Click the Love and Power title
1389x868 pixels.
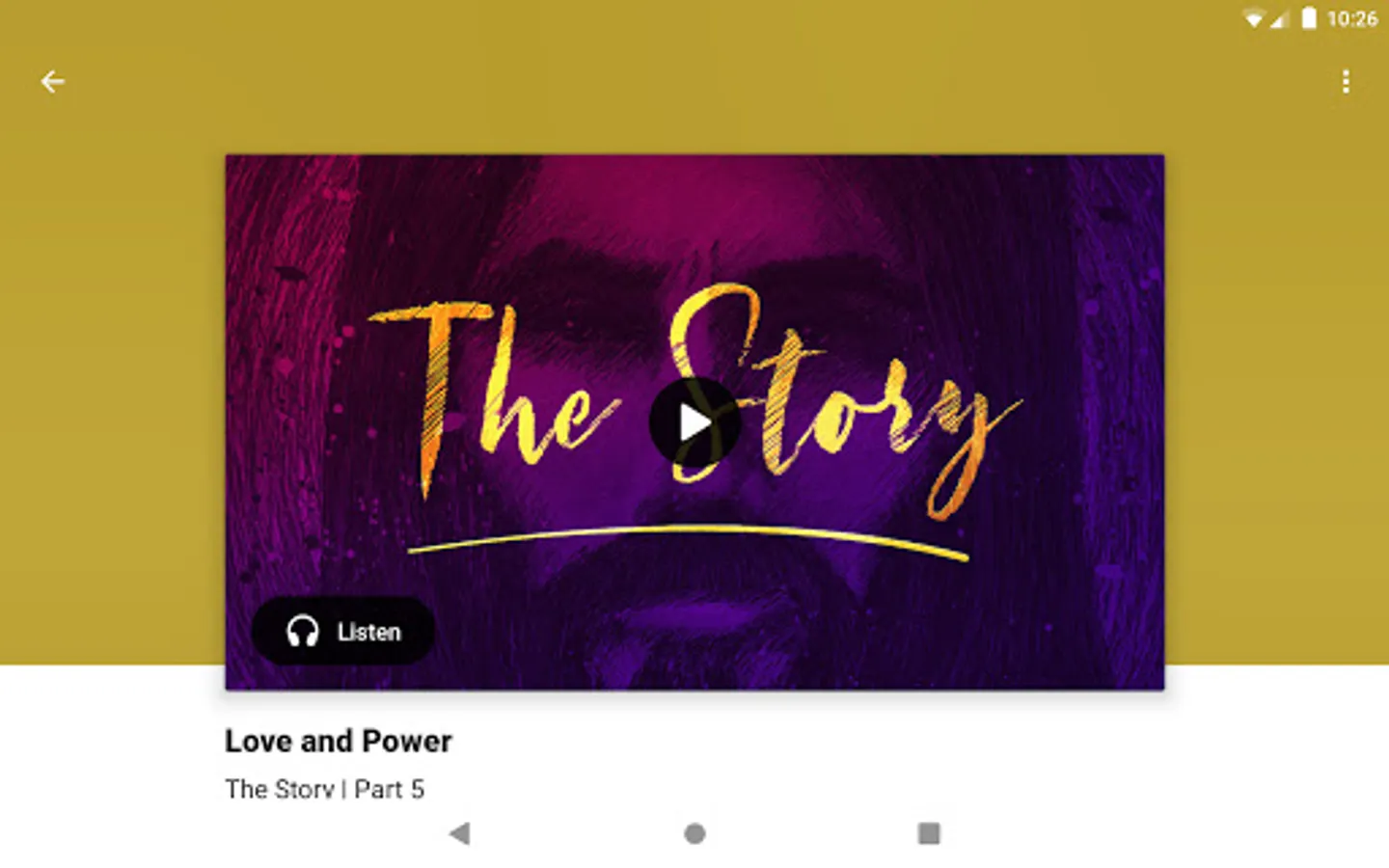tap(339, 741)
